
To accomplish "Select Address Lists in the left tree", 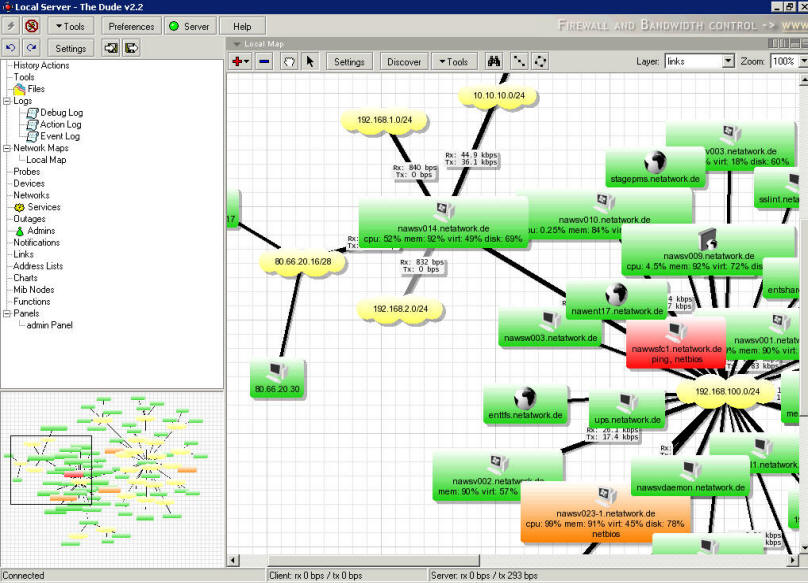I will click(38, 266).
